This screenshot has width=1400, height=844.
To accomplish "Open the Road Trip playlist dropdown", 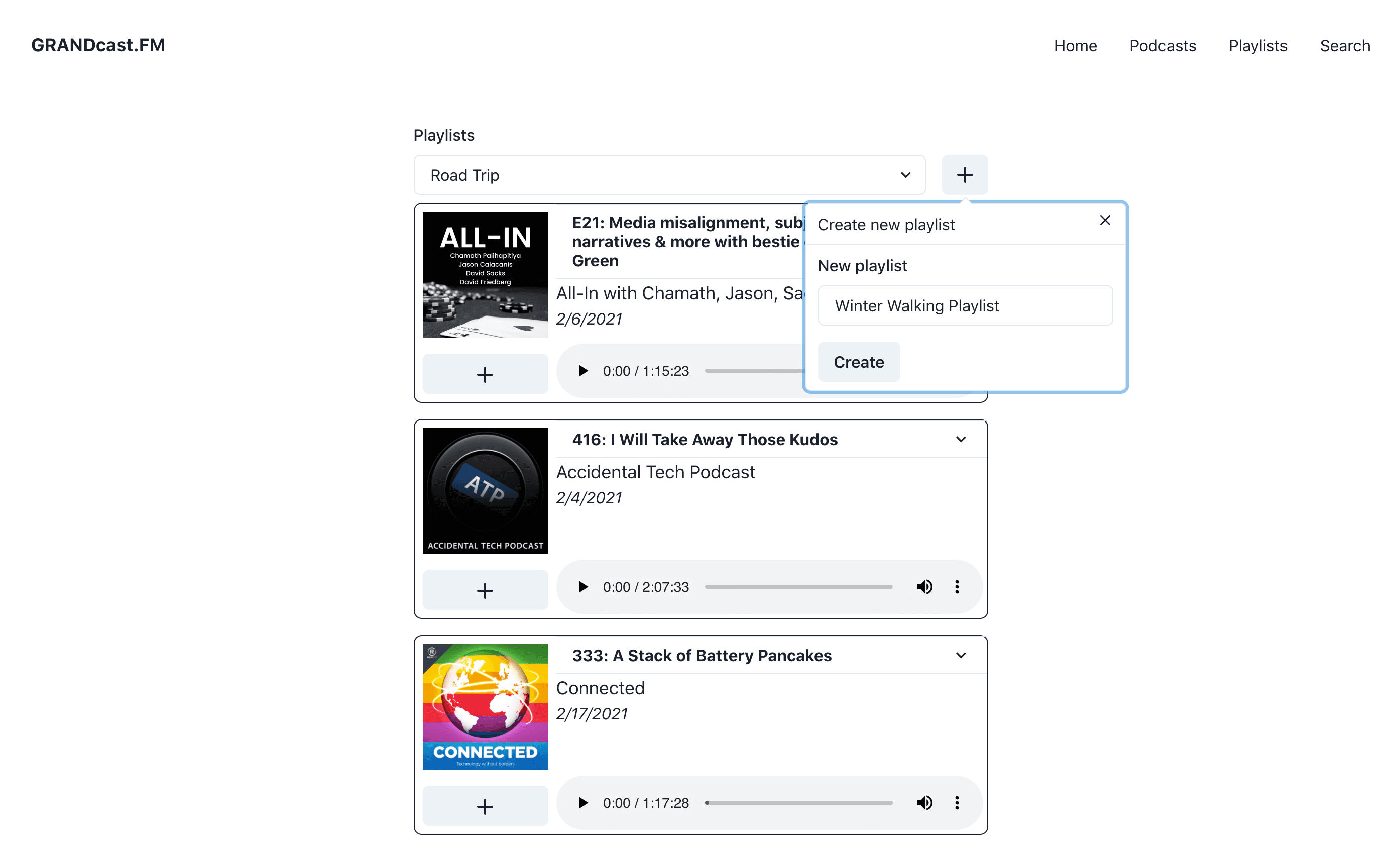I will point(669,175).
